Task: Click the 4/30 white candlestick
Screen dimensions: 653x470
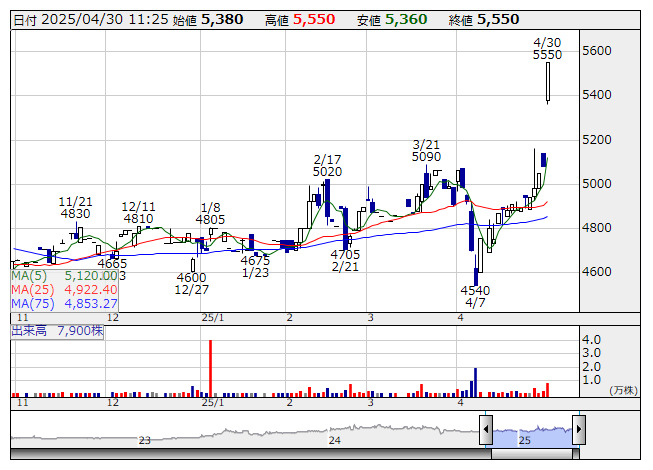Action: (548, 82)
